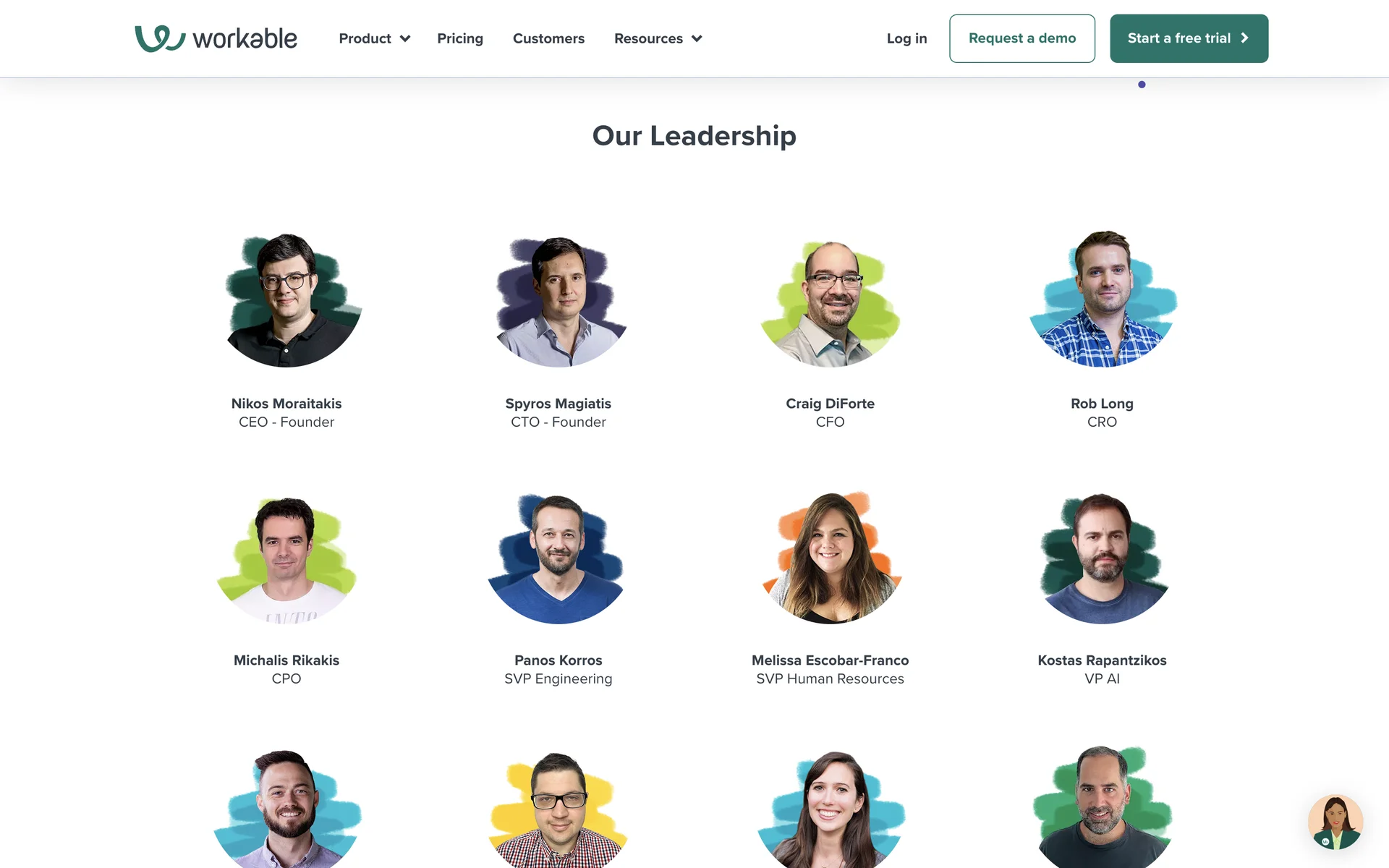Image resolution: width=1389 pixels, height=868 pixels.
Task: Open the Customers page
Action: click(x=548, y=38)
